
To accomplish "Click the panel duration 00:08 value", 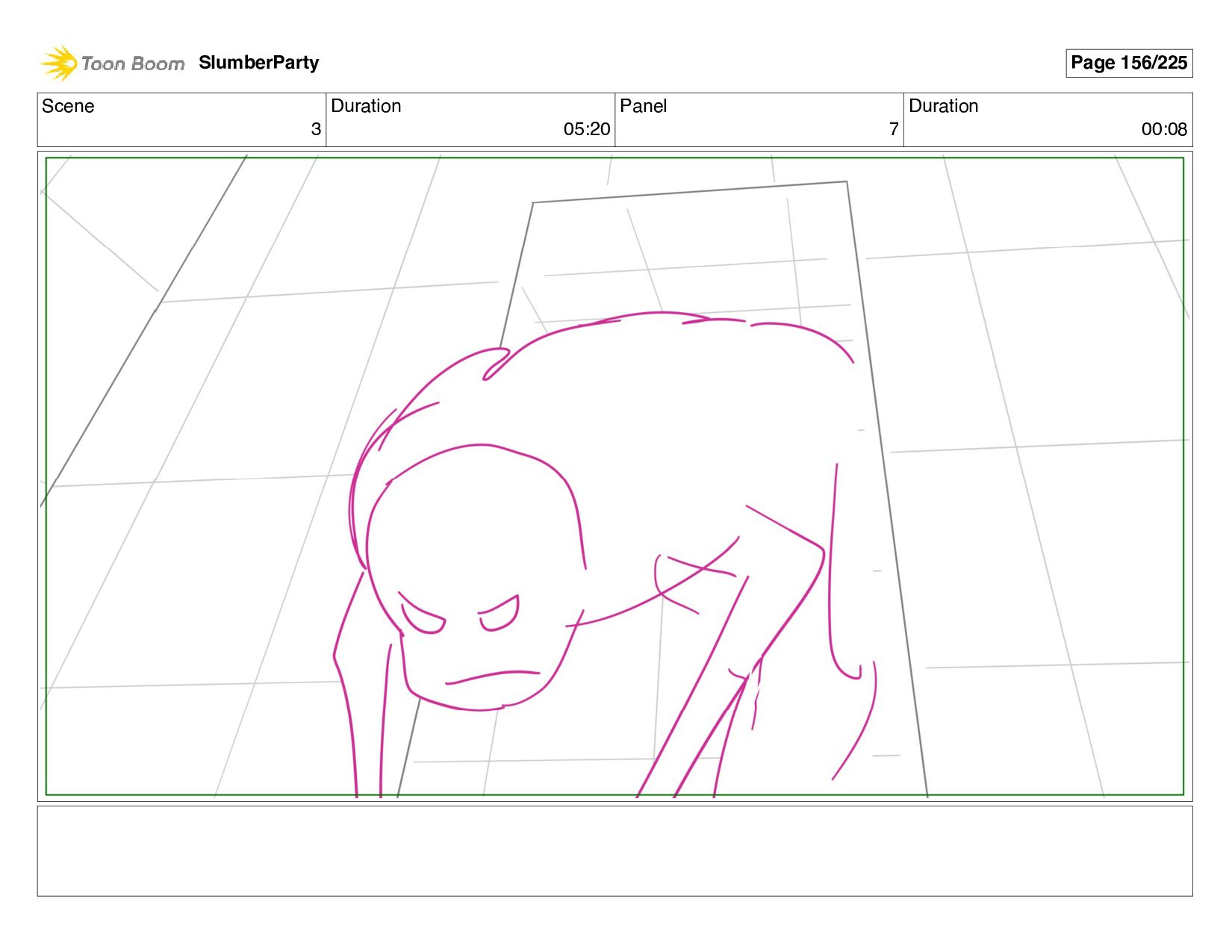I will [x=1163, y=129].
